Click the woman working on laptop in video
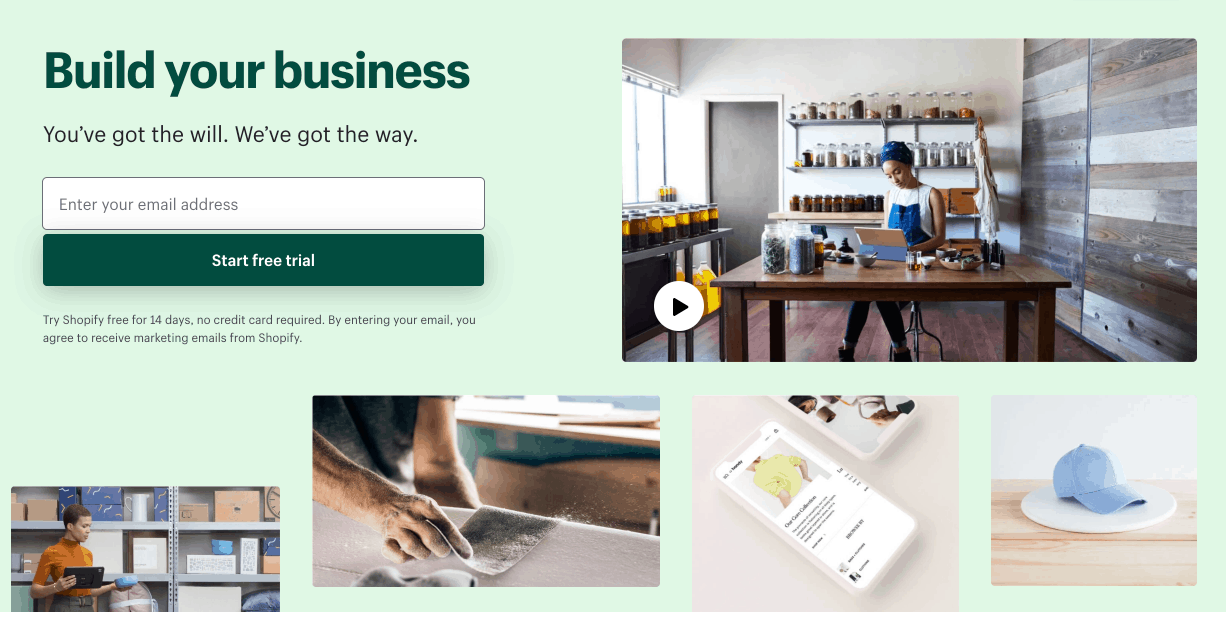This screenshot has height=620, width=1226. pyautogui.click(x=903, y=240)
